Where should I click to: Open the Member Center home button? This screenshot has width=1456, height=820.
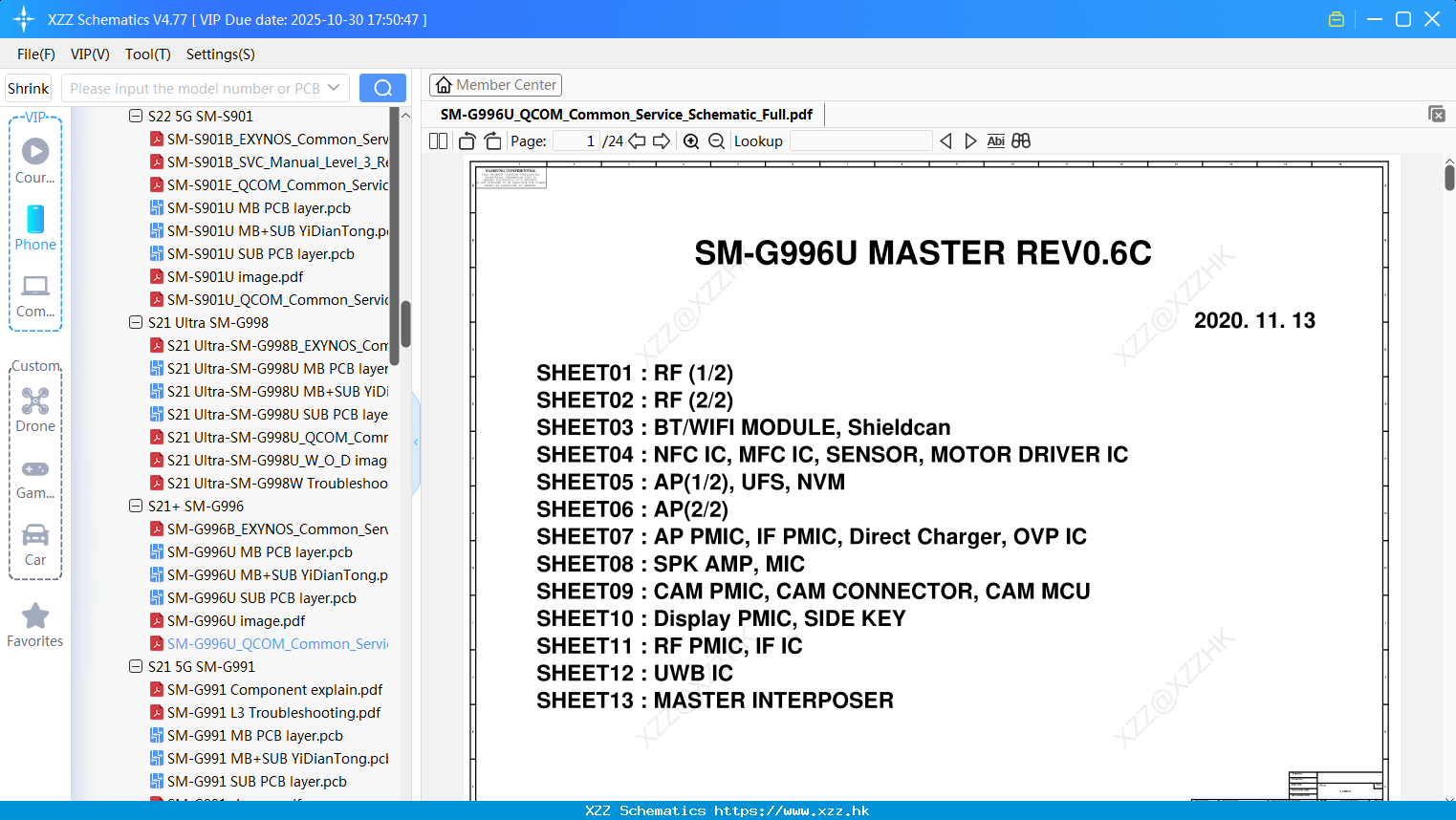[495, 85]
